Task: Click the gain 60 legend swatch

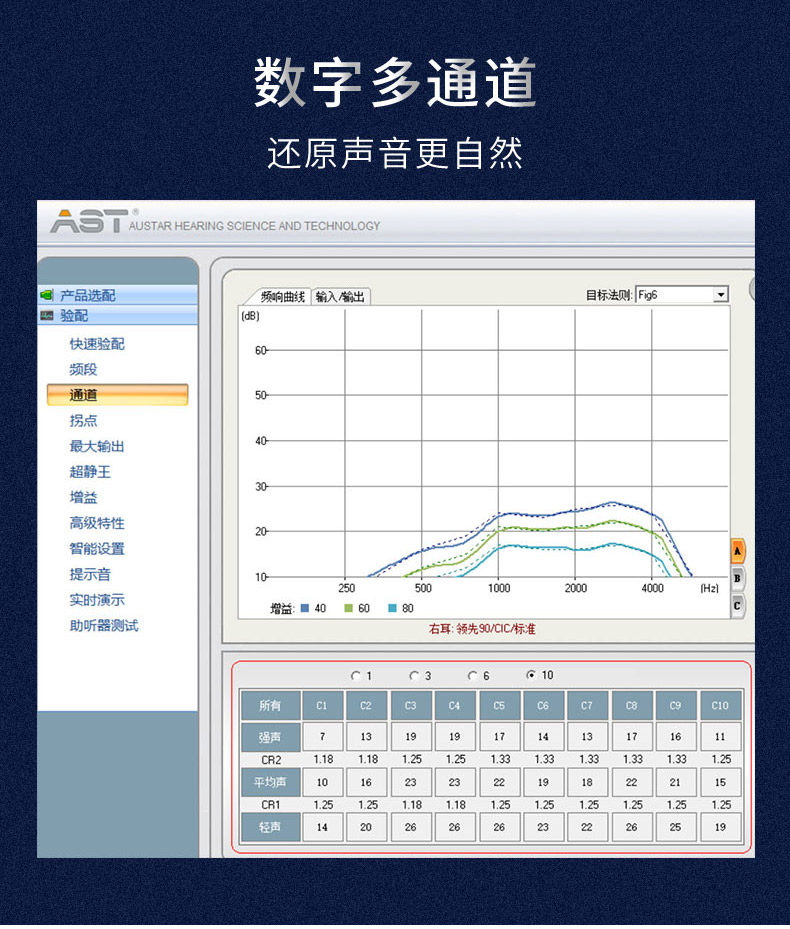Action: tap(348, 608)
